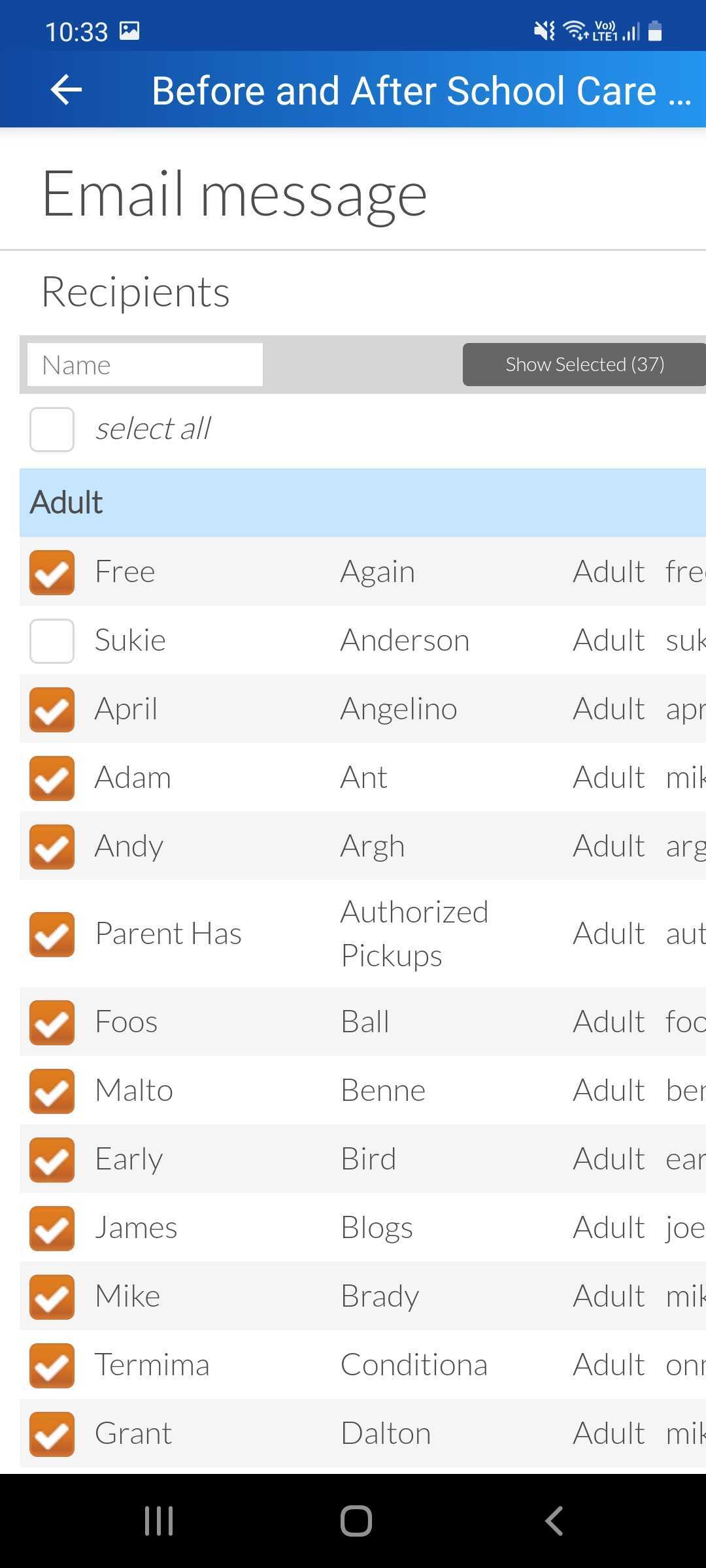This screenshot has height=1568, width=706.
Task: Untick Grant Dalton checkbox
Action: click(x=52, y=1434)
